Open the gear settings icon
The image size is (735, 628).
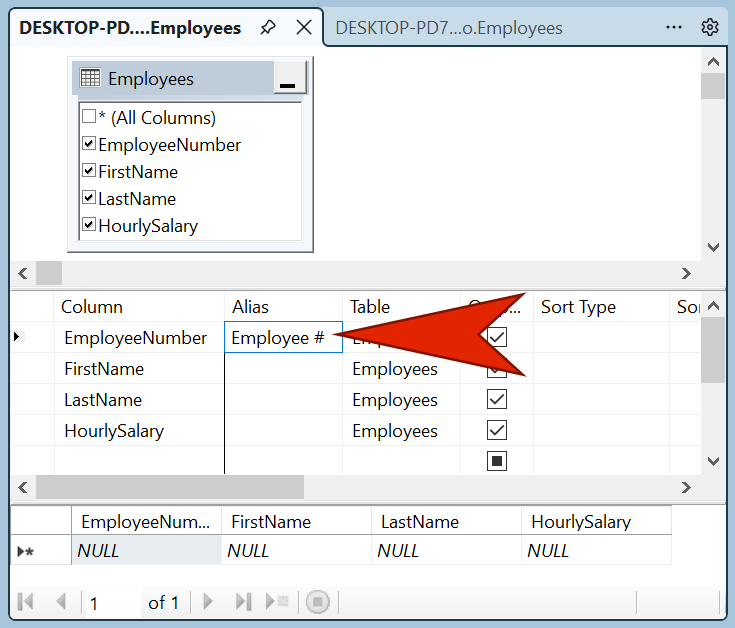[710, 27]
